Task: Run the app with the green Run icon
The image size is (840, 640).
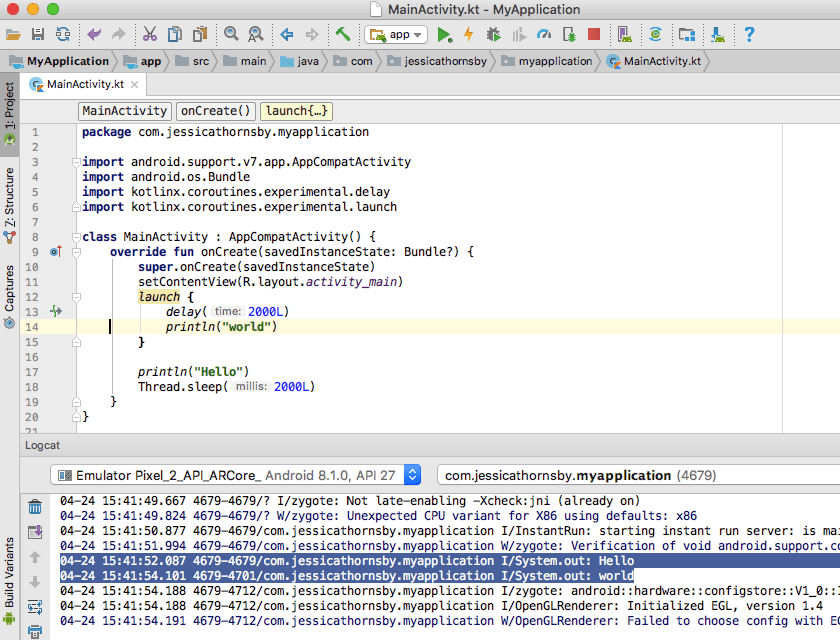Action: click(443, 33)
